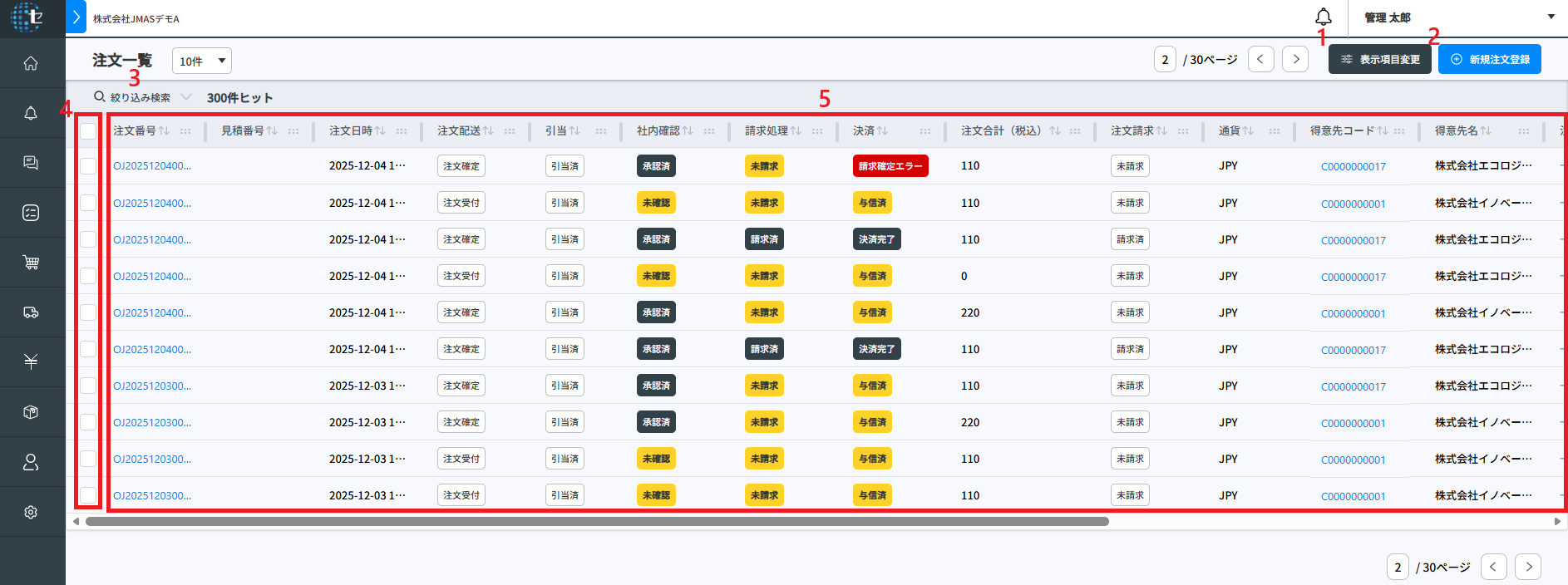Open the chat messages sidebar icon
Image resolution: width=1568 pixels, height=585 pixels.
[x=31, y=163]
